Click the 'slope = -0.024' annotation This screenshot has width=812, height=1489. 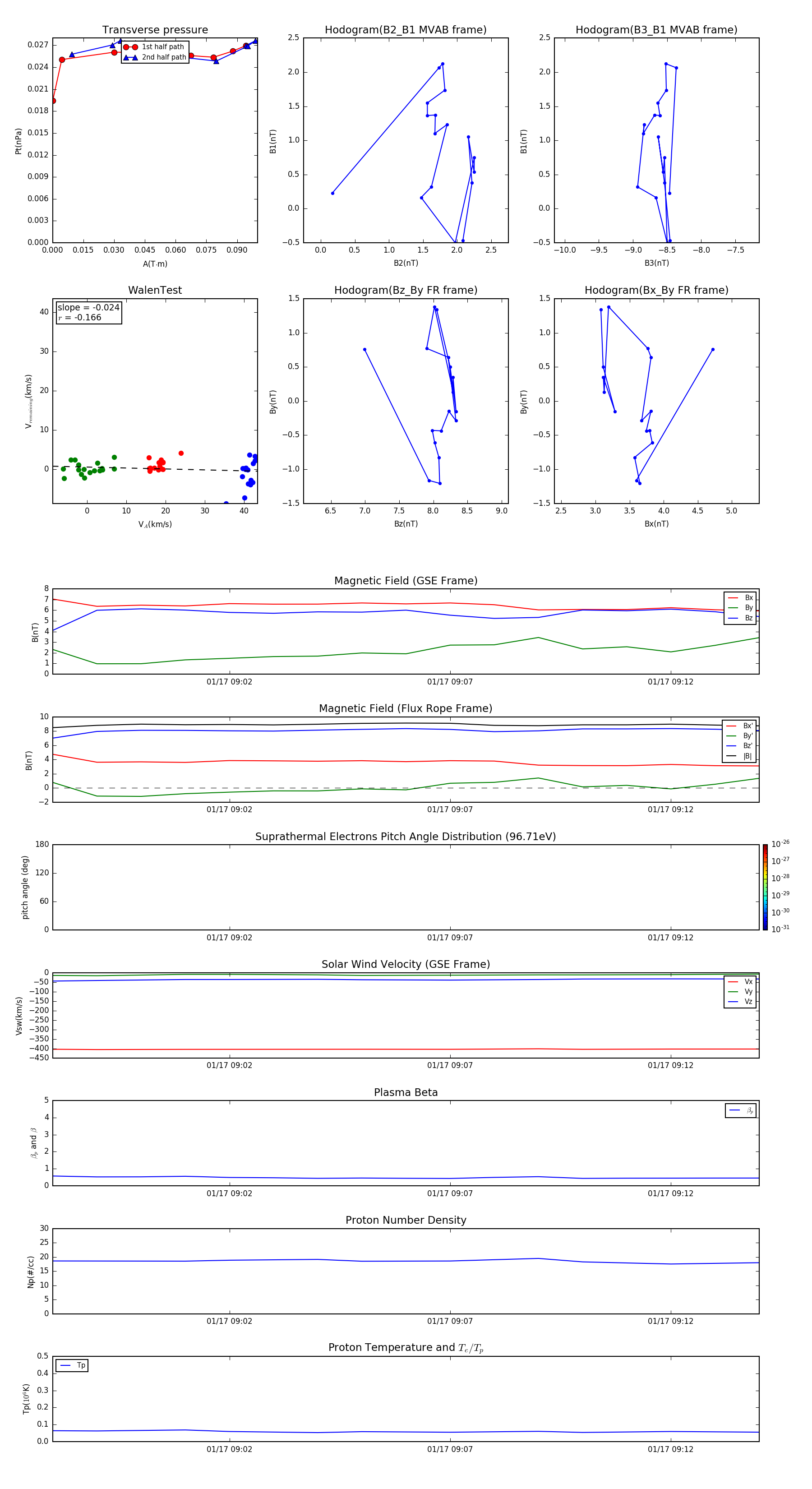tap(88, 308)
